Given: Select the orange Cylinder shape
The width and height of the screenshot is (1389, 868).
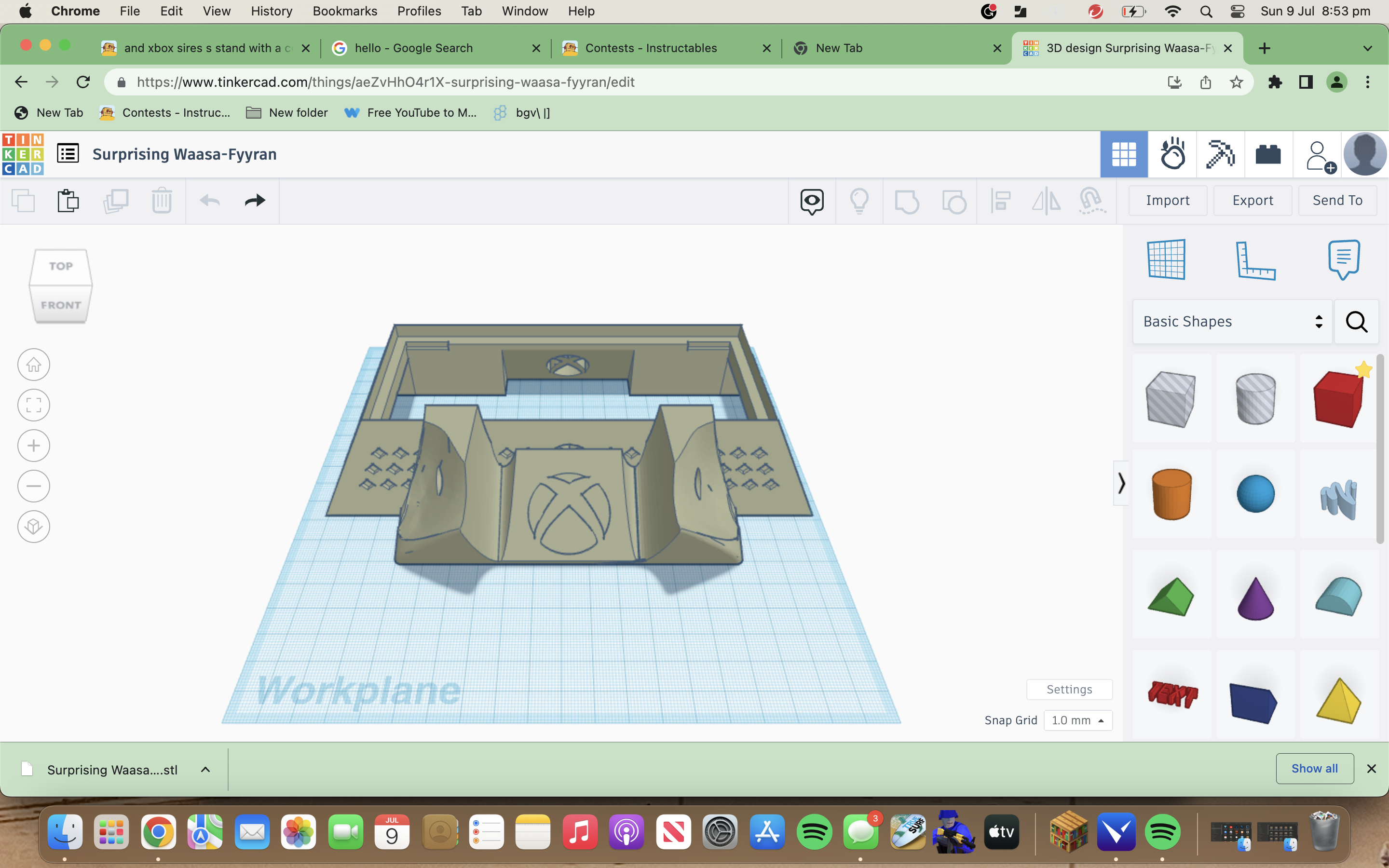Looking at the screenshot, I should click(x=1171, y=494).
